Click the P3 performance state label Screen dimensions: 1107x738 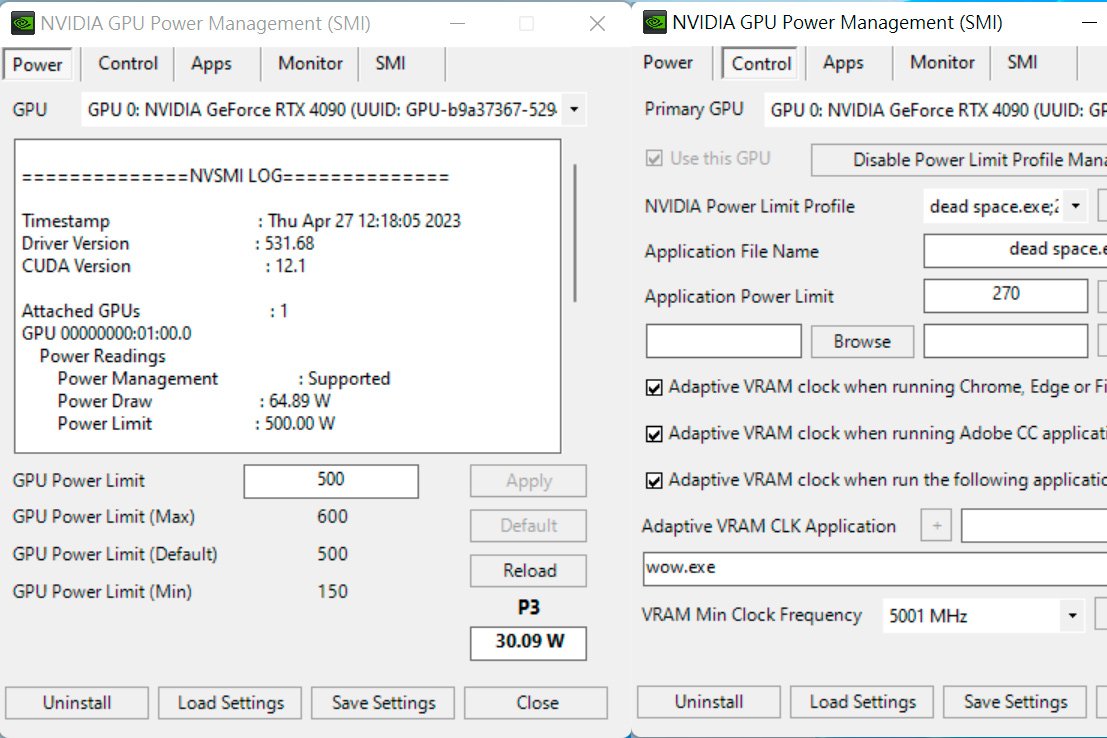528,607
